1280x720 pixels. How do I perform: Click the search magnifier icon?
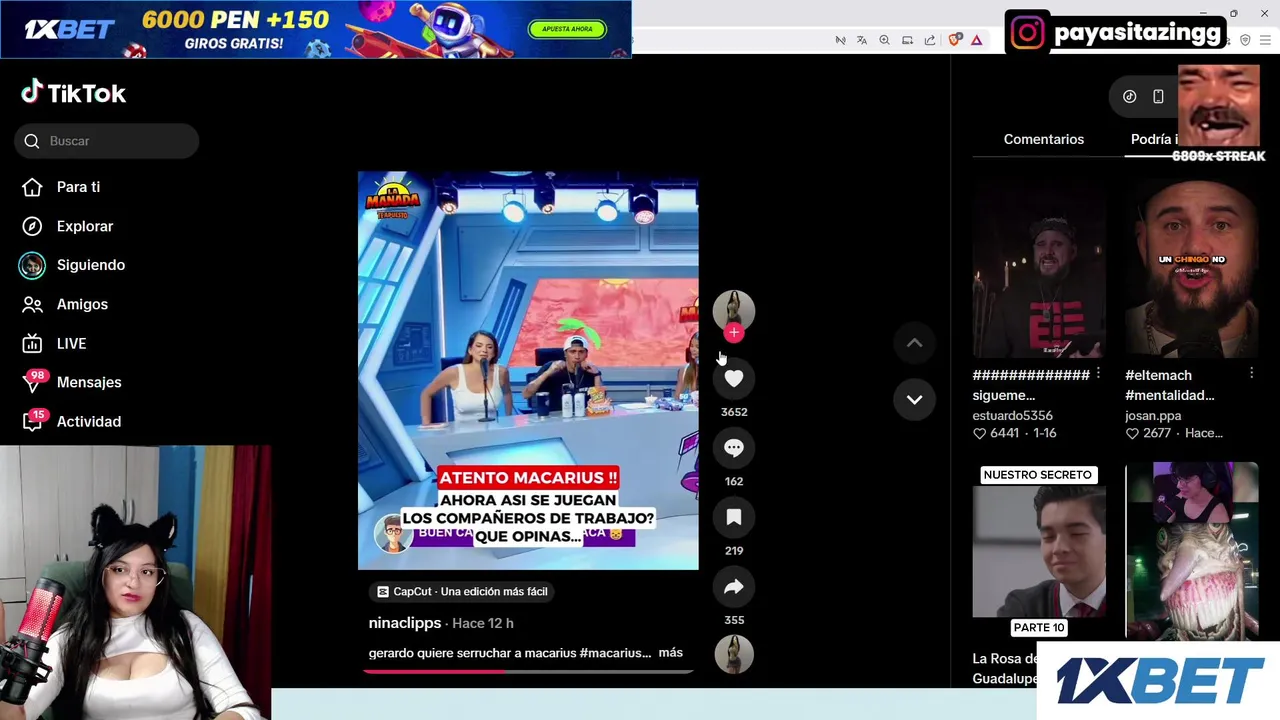tap(32, 141)
